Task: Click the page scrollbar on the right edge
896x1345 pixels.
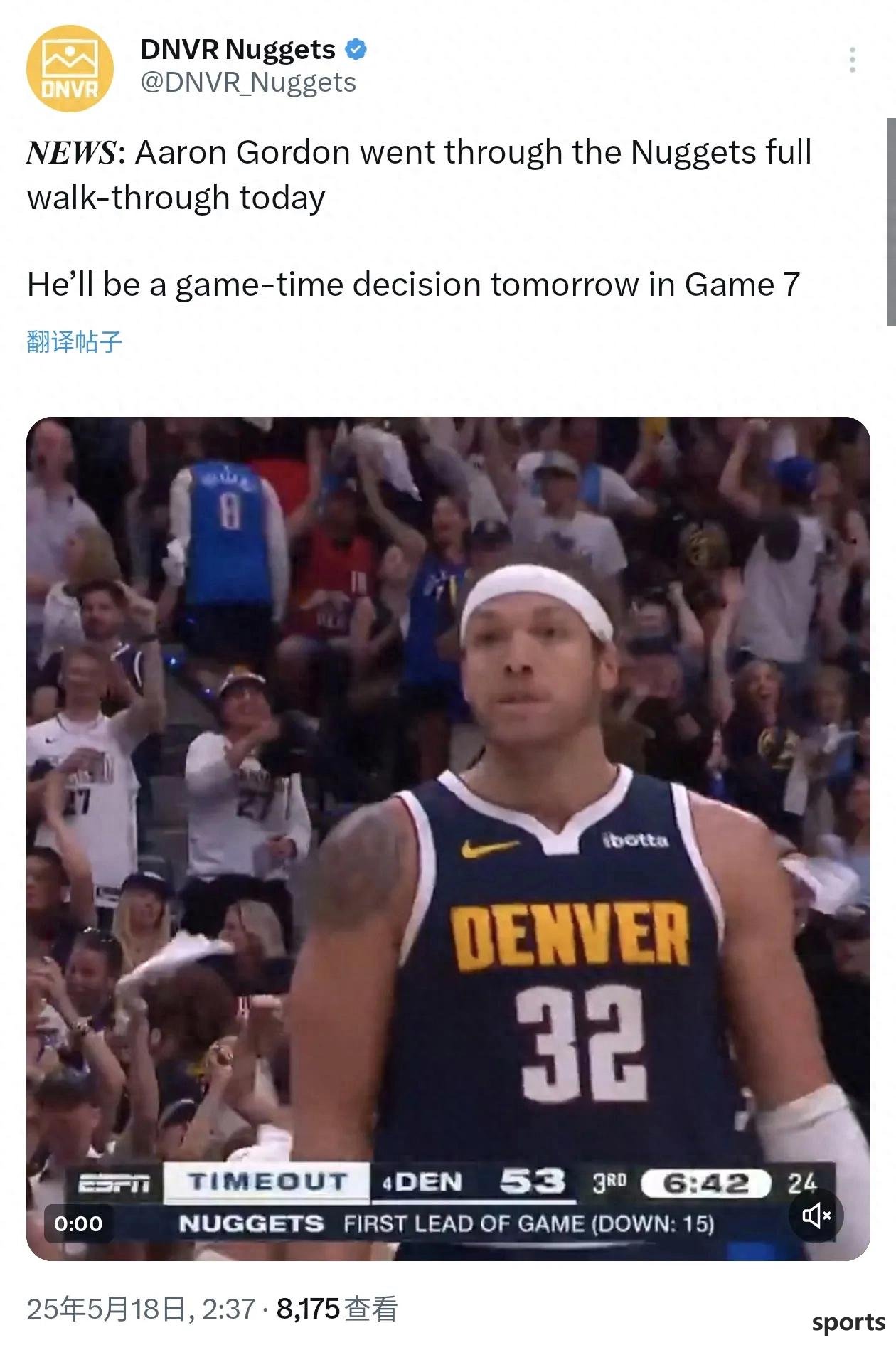Action: [891, 220]
